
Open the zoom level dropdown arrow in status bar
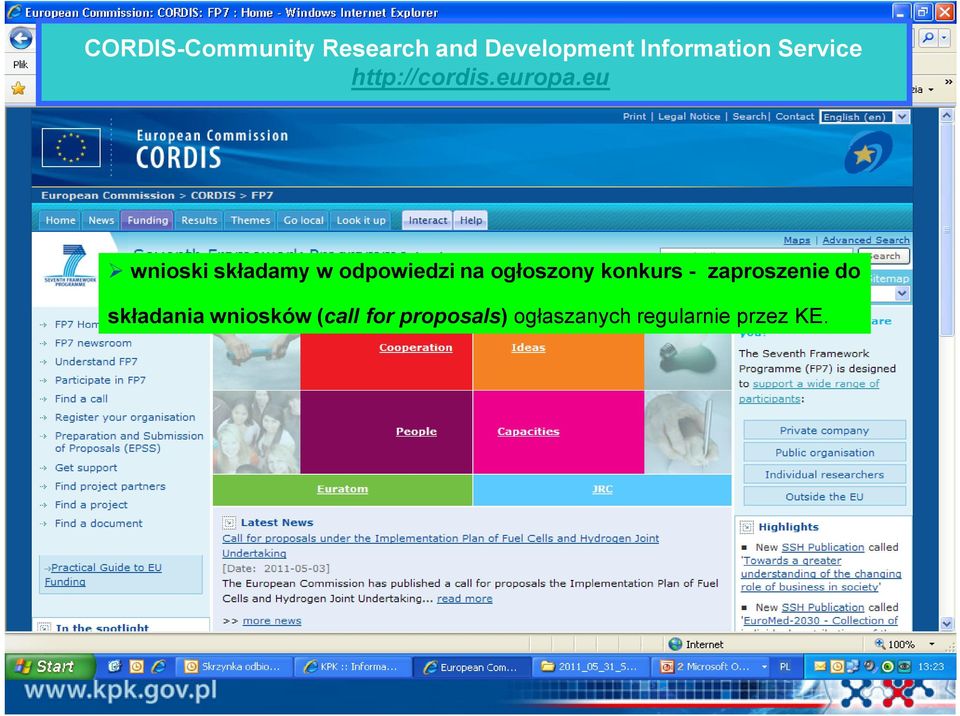tap(932, 644)
